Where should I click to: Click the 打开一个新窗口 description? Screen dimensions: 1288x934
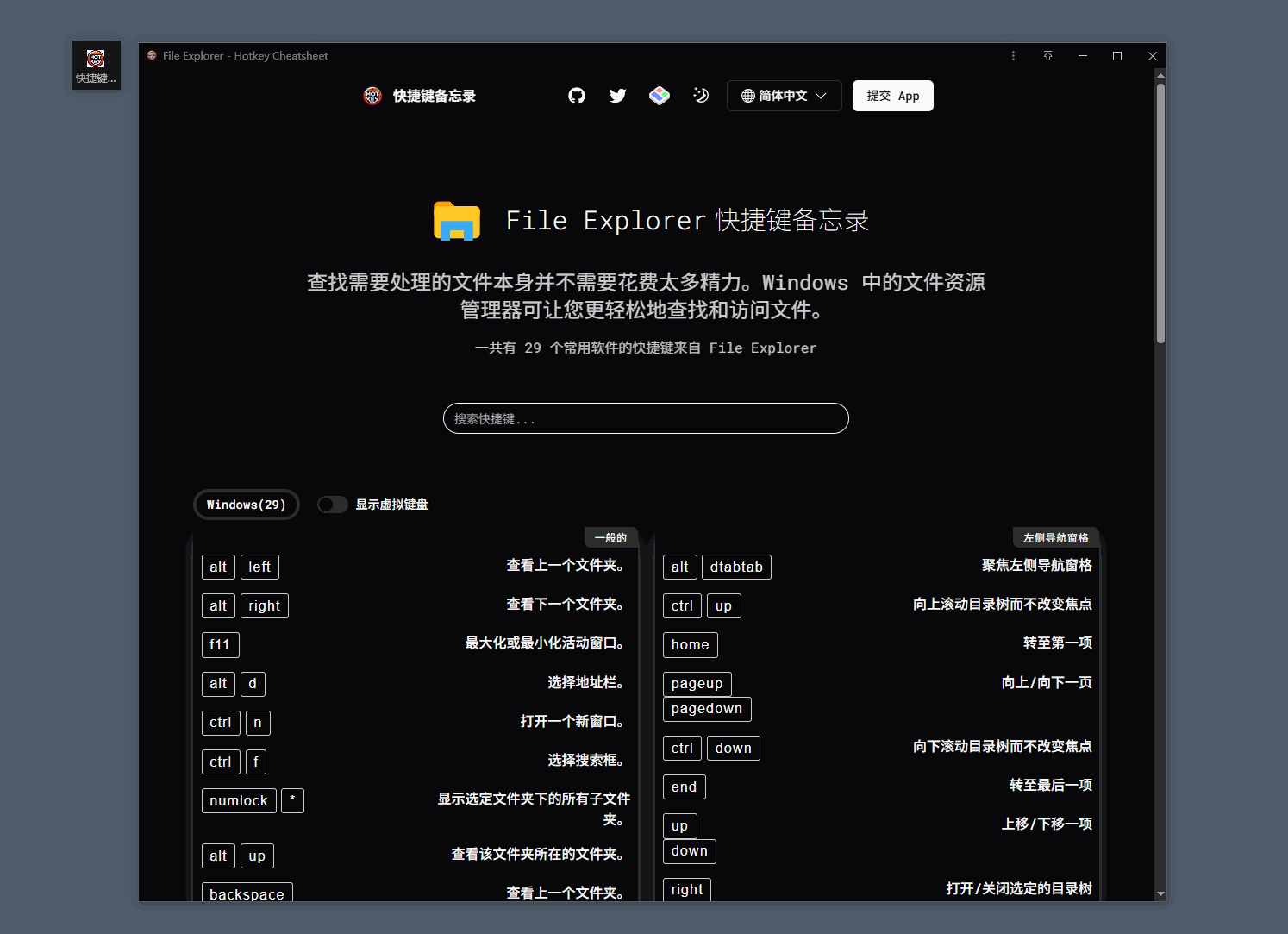pyautogui.click(x=572, y=721)
